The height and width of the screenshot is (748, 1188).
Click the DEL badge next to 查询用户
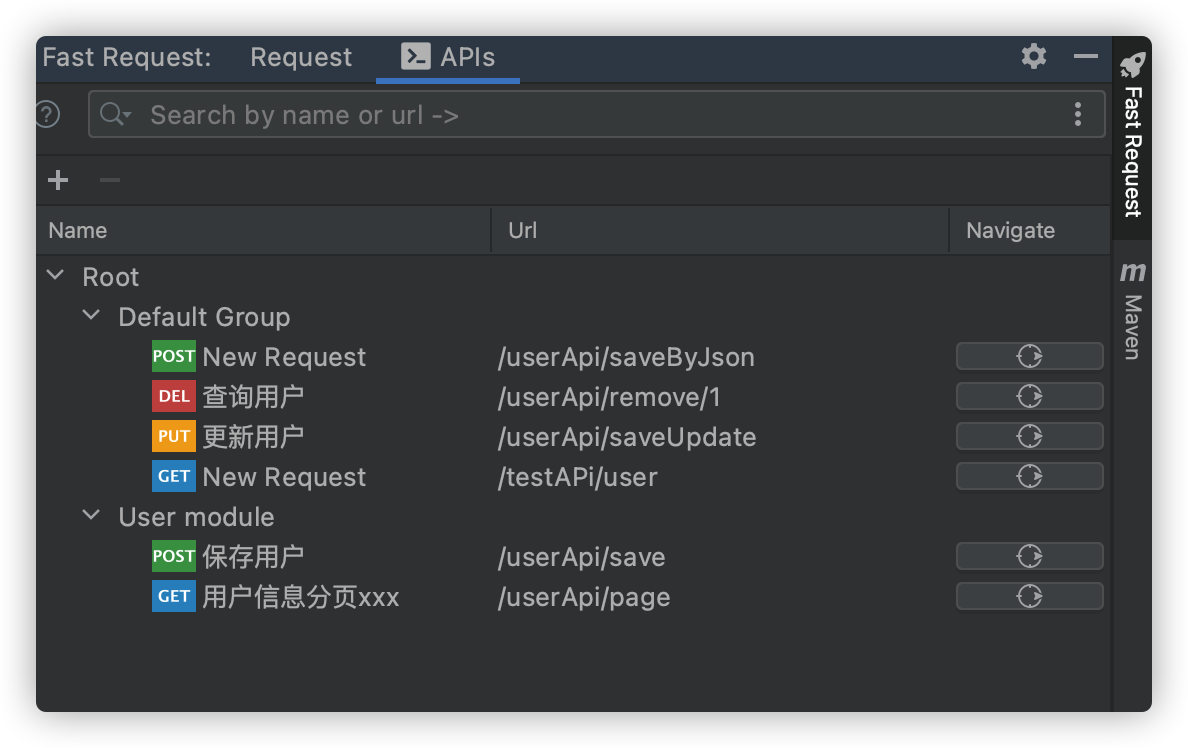(x=172, y=396)
